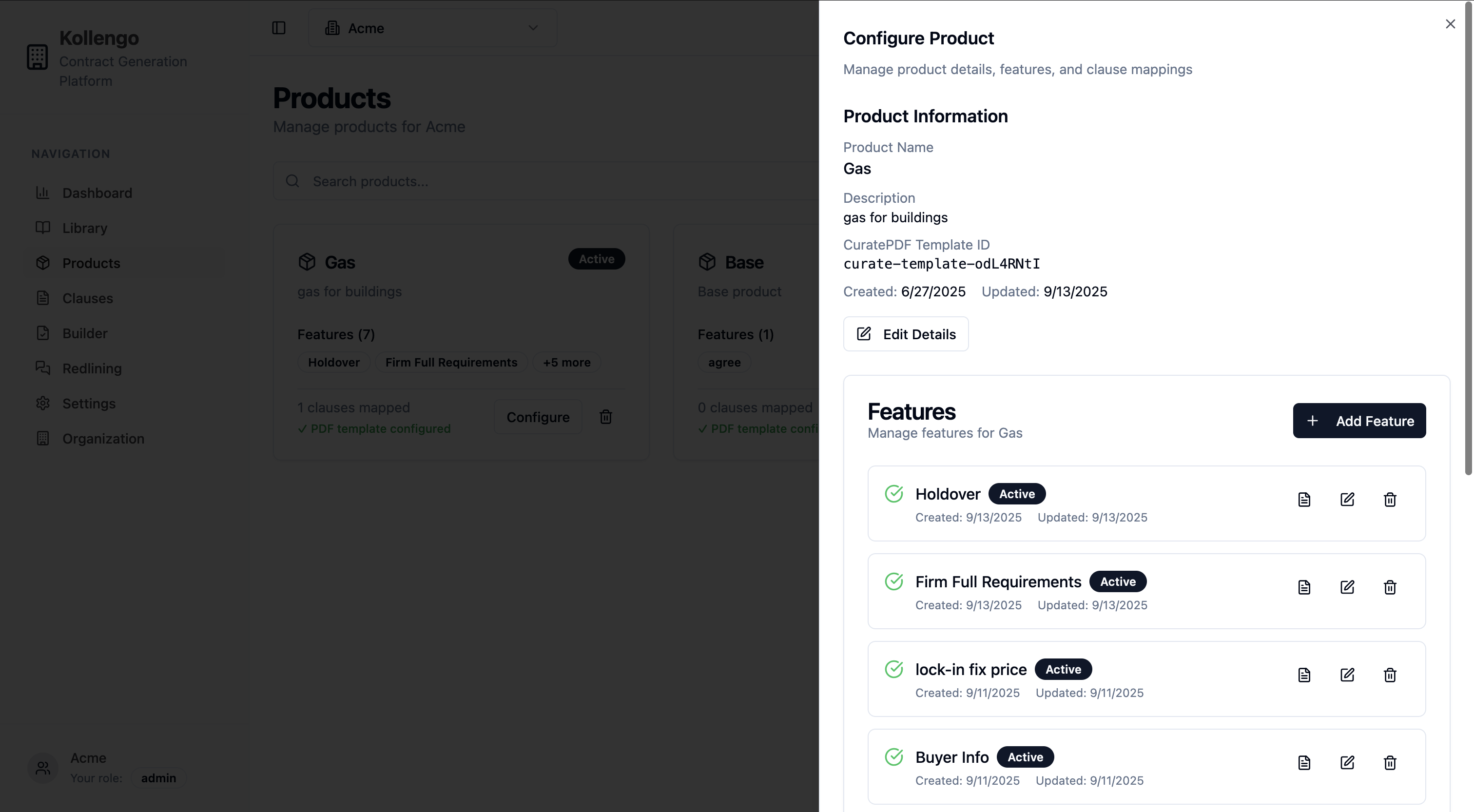Screen dimensions: 1474x812
Task: Open the Clauses navigation item
Action: 87,298
